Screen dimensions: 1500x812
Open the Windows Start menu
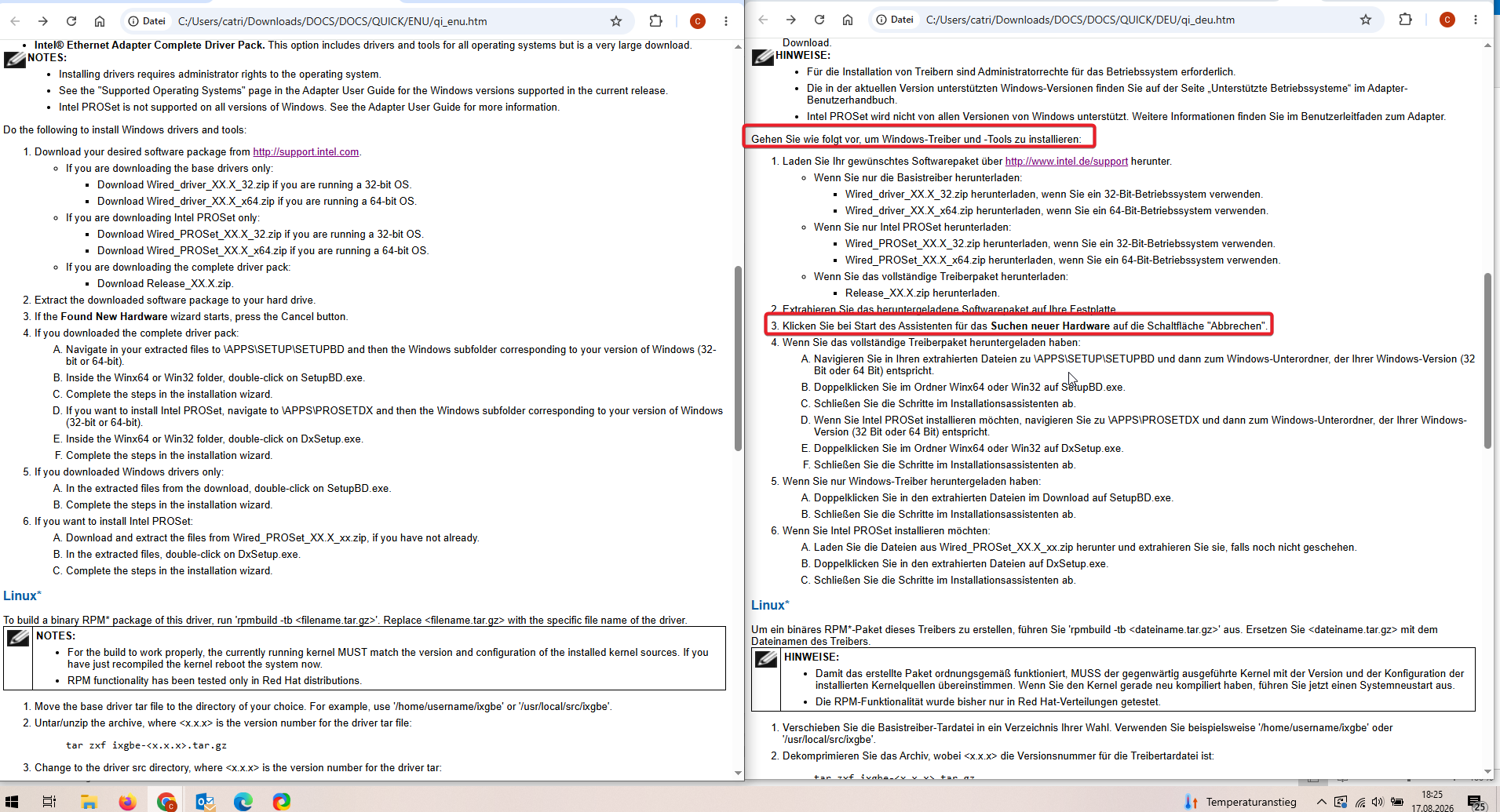[13, 801]
